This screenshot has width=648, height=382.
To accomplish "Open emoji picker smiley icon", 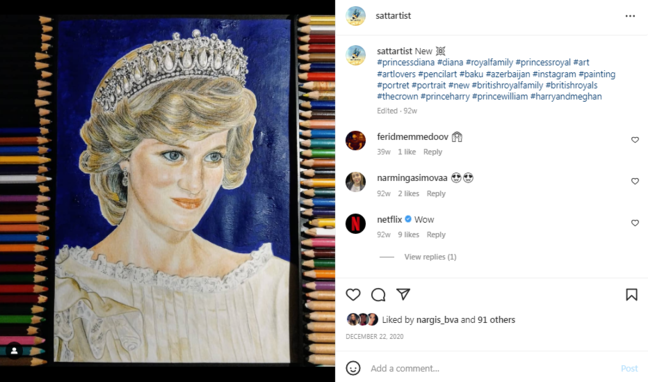I will (353, 368).
